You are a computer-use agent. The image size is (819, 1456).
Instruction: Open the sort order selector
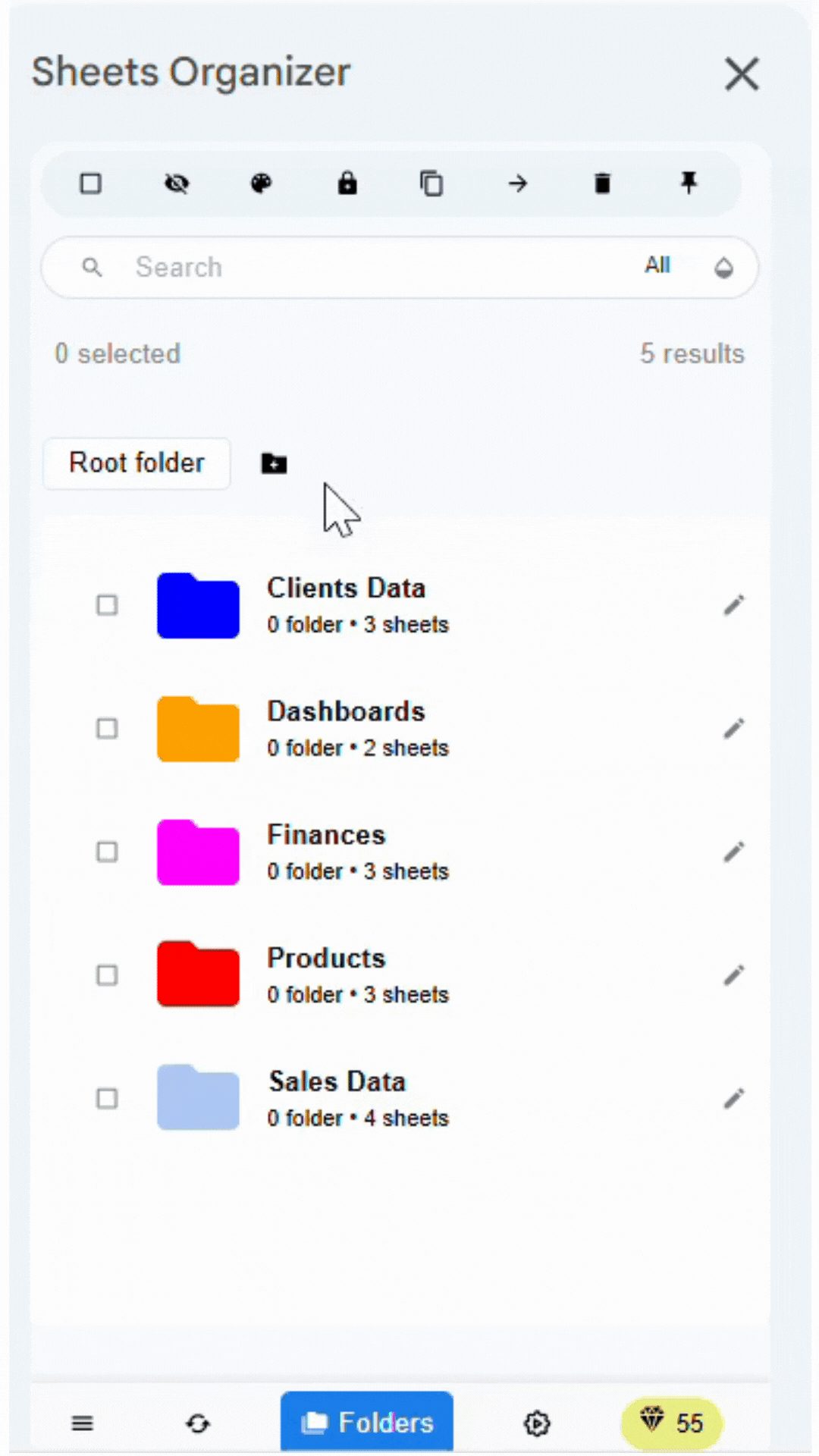coord(723,267)
